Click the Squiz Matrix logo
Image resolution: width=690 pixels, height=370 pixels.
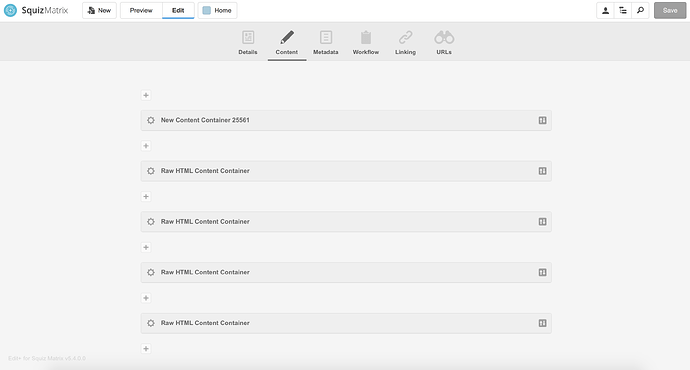36,10
